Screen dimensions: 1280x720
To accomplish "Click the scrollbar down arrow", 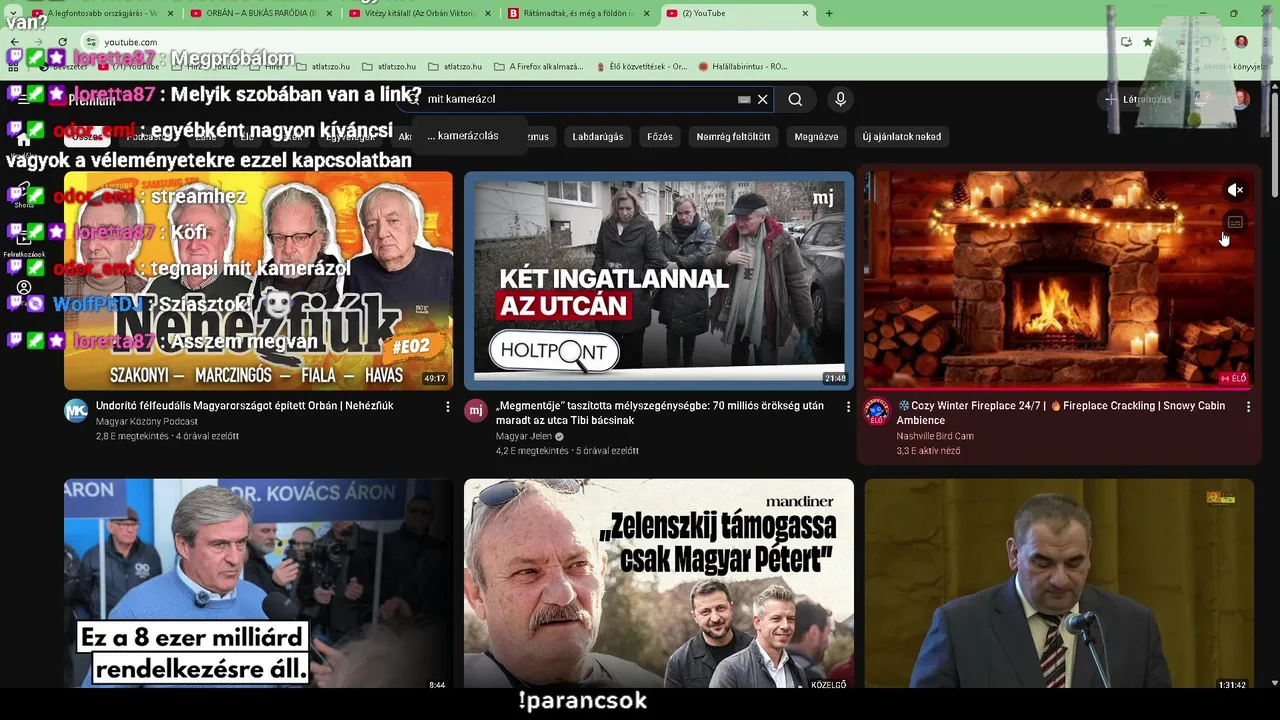I will [x=1274, y=683].
